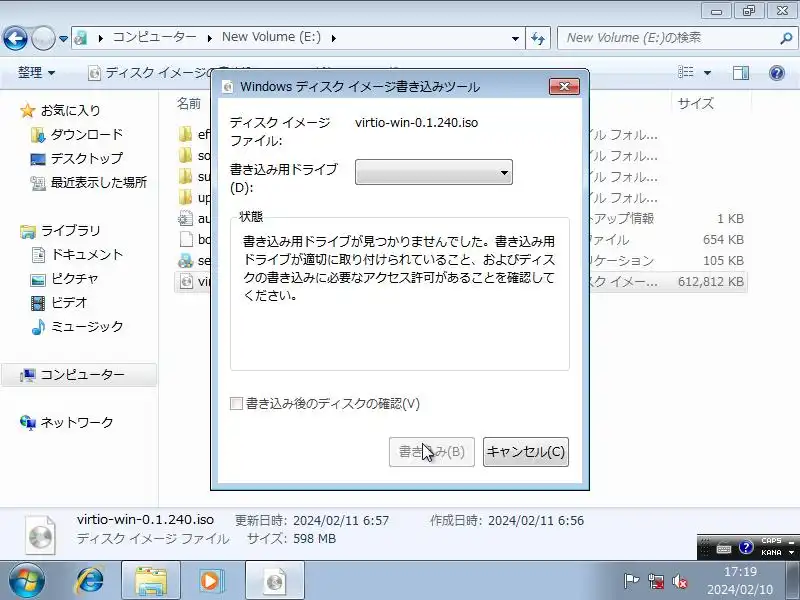The height and width of the screenshot is (600, 800).
Task: Open the view options dropdown arrow
Action: [x=707, y=73]
